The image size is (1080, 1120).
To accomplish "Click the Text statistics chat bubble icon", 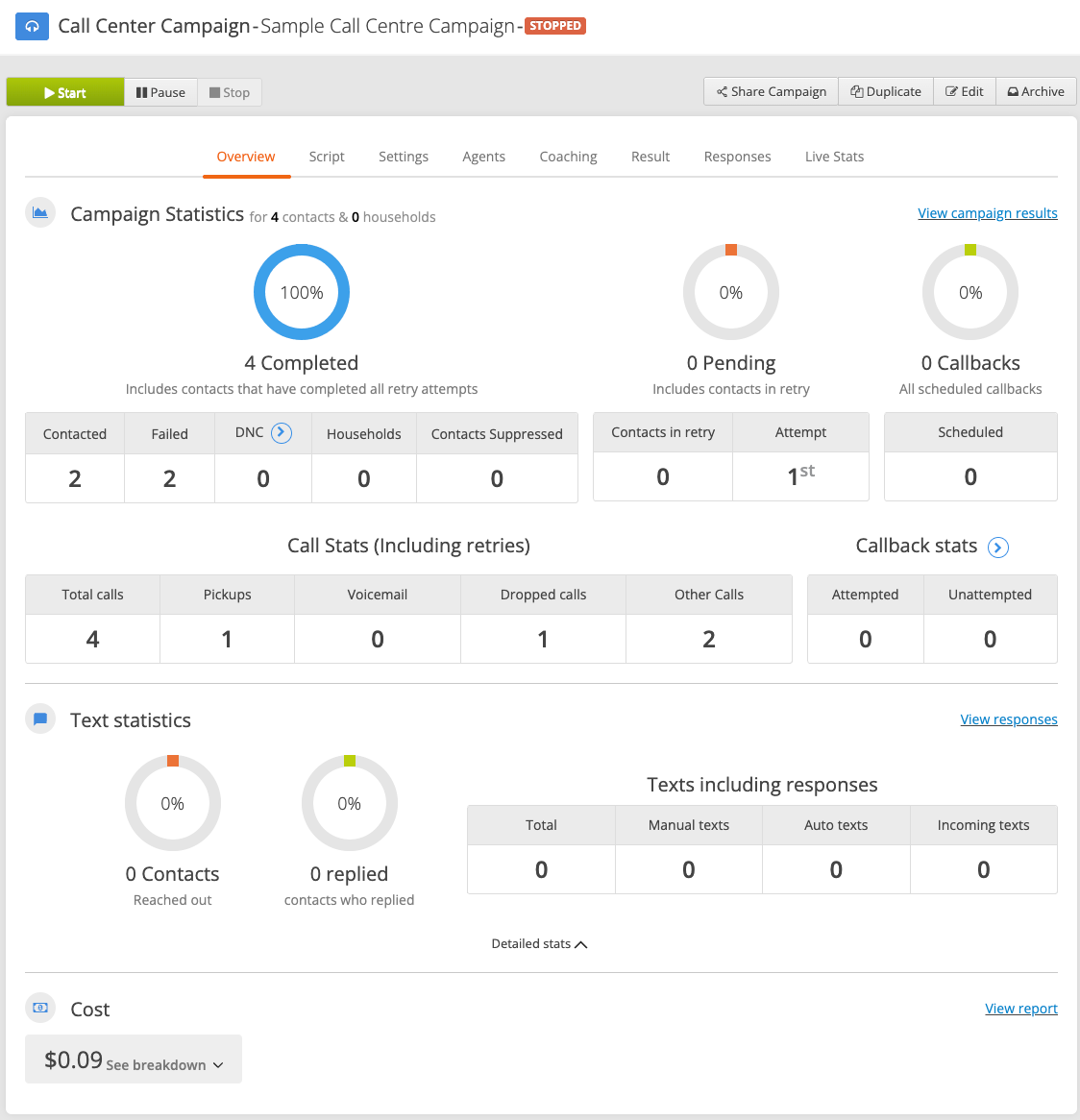I will [x=40, y=718].
